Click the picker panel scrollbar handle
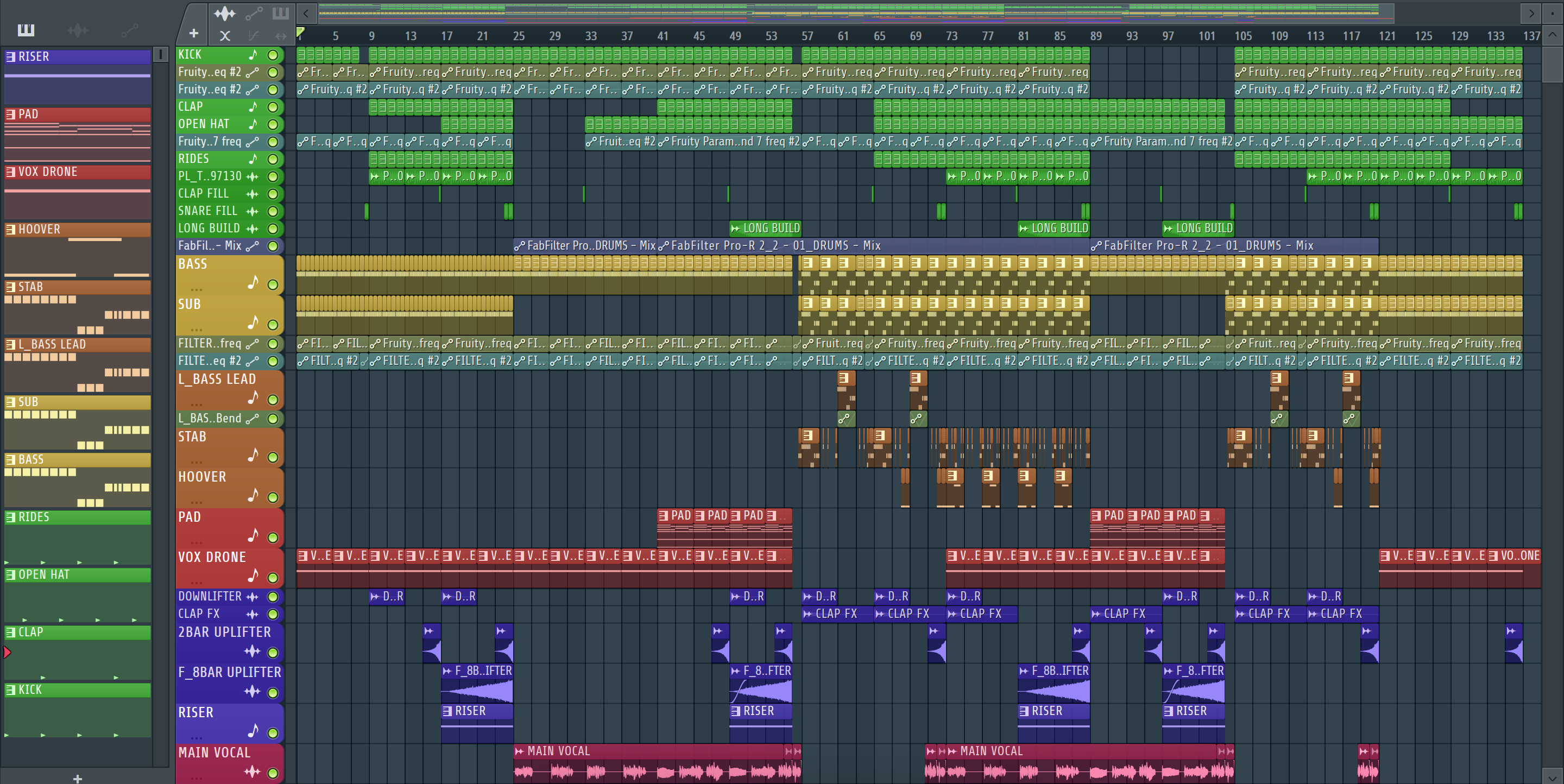This screenshot has height=784, width=1564. (x=160, y=55)
